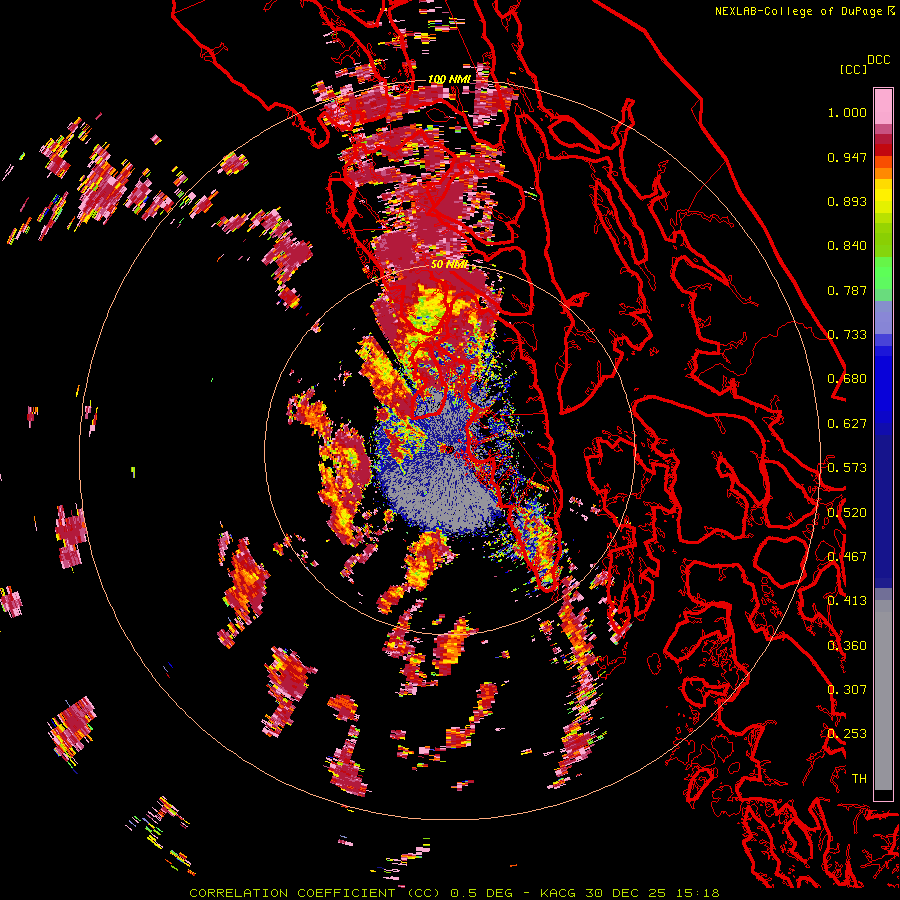Click the 0.307 scale value
This screenshot has height=900, width=900.
[x=847, y=690]
